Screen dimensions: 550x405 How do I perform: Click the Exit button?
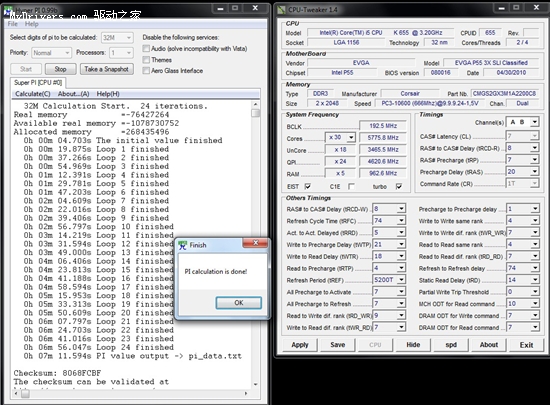pos(526,345)
